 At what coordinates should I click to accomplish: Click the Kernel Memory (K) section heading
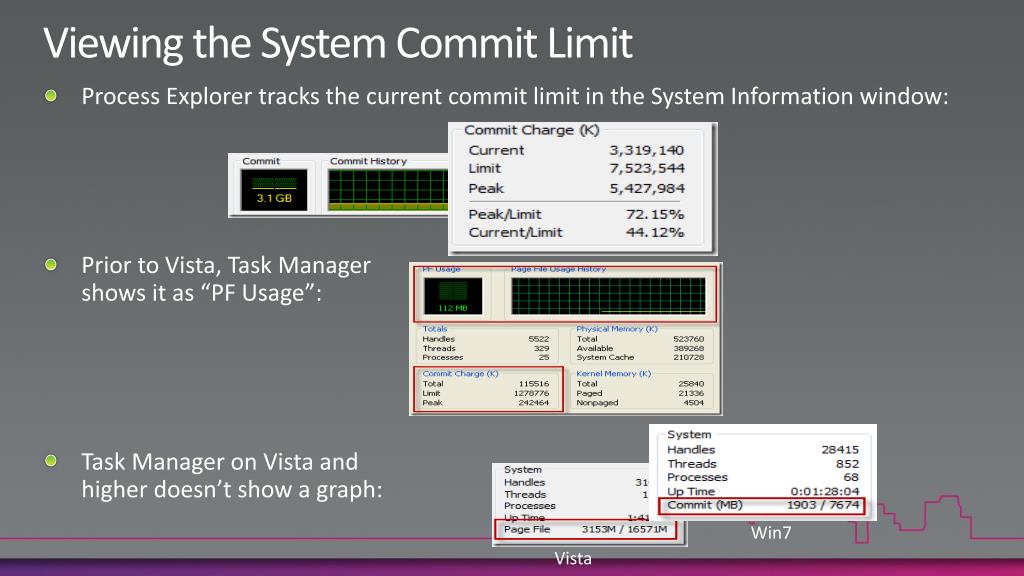click(x=615, y=374)
